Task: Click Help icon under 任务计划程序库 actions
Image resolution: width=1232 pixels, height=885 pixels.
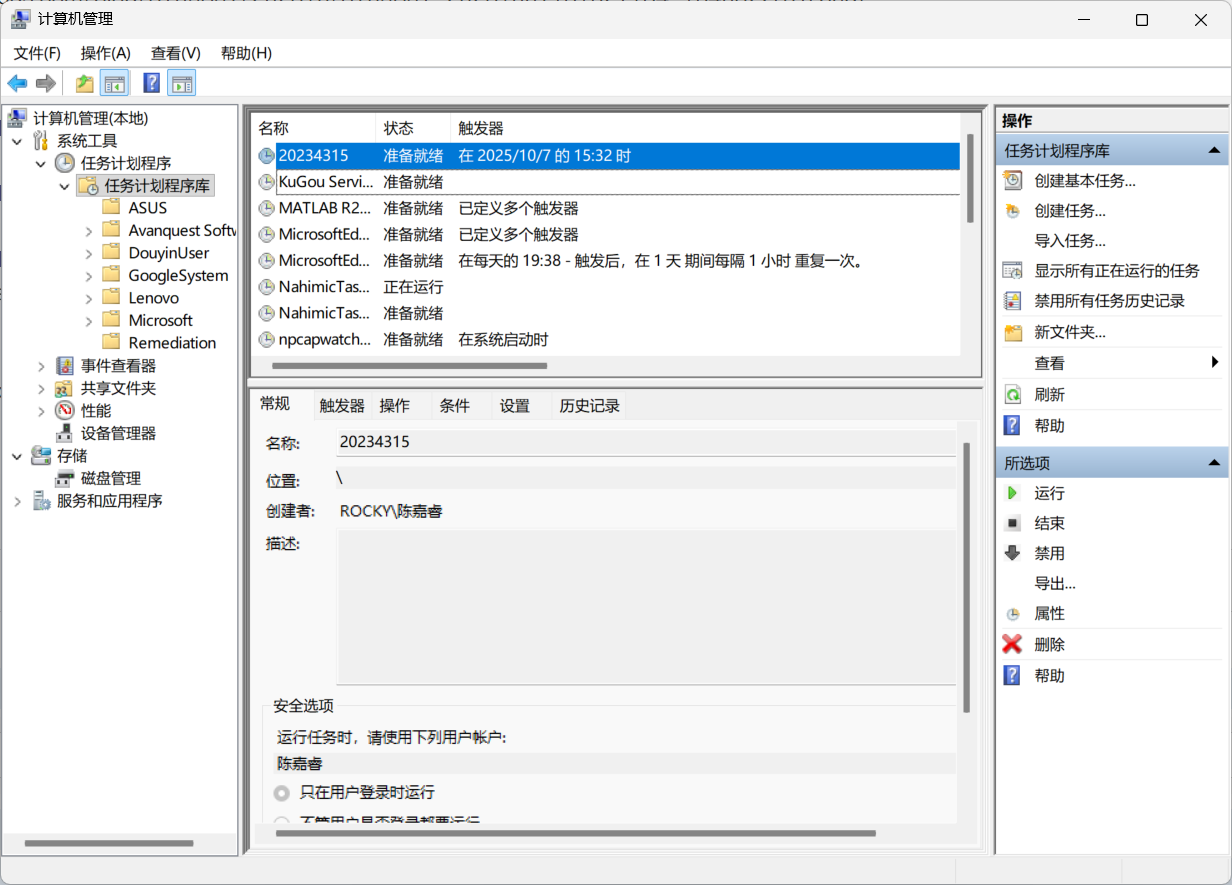Action: pos(1013,426)
